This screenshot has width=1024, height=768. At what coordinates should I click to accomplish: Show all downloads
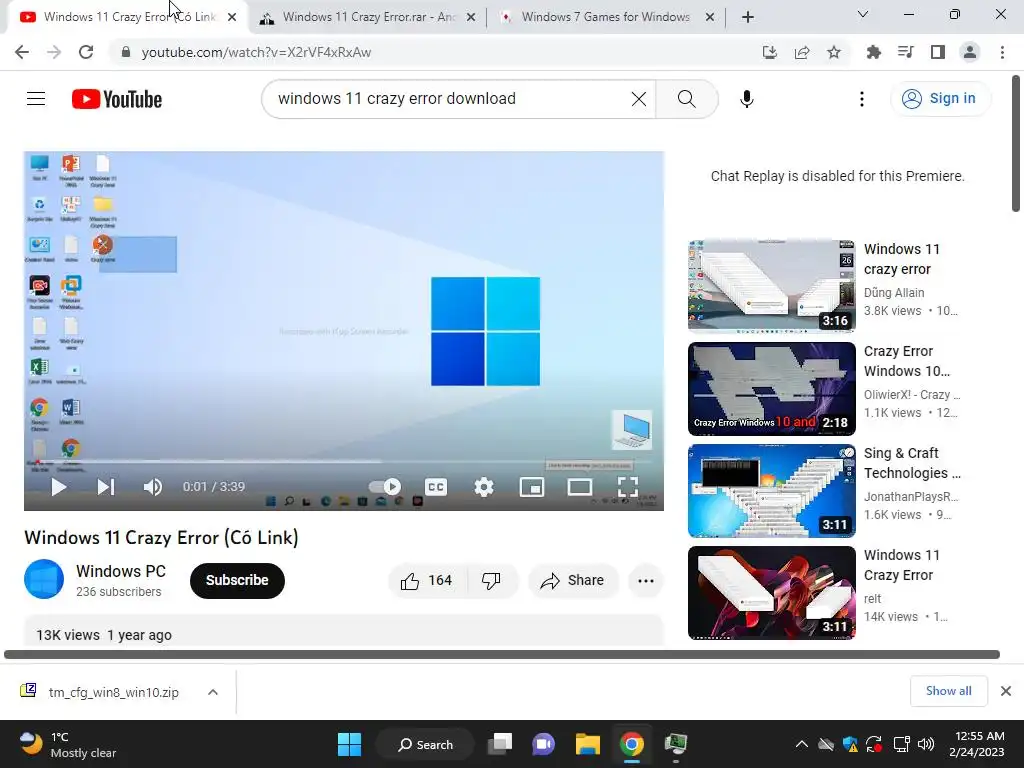click(x=948, y=691)
